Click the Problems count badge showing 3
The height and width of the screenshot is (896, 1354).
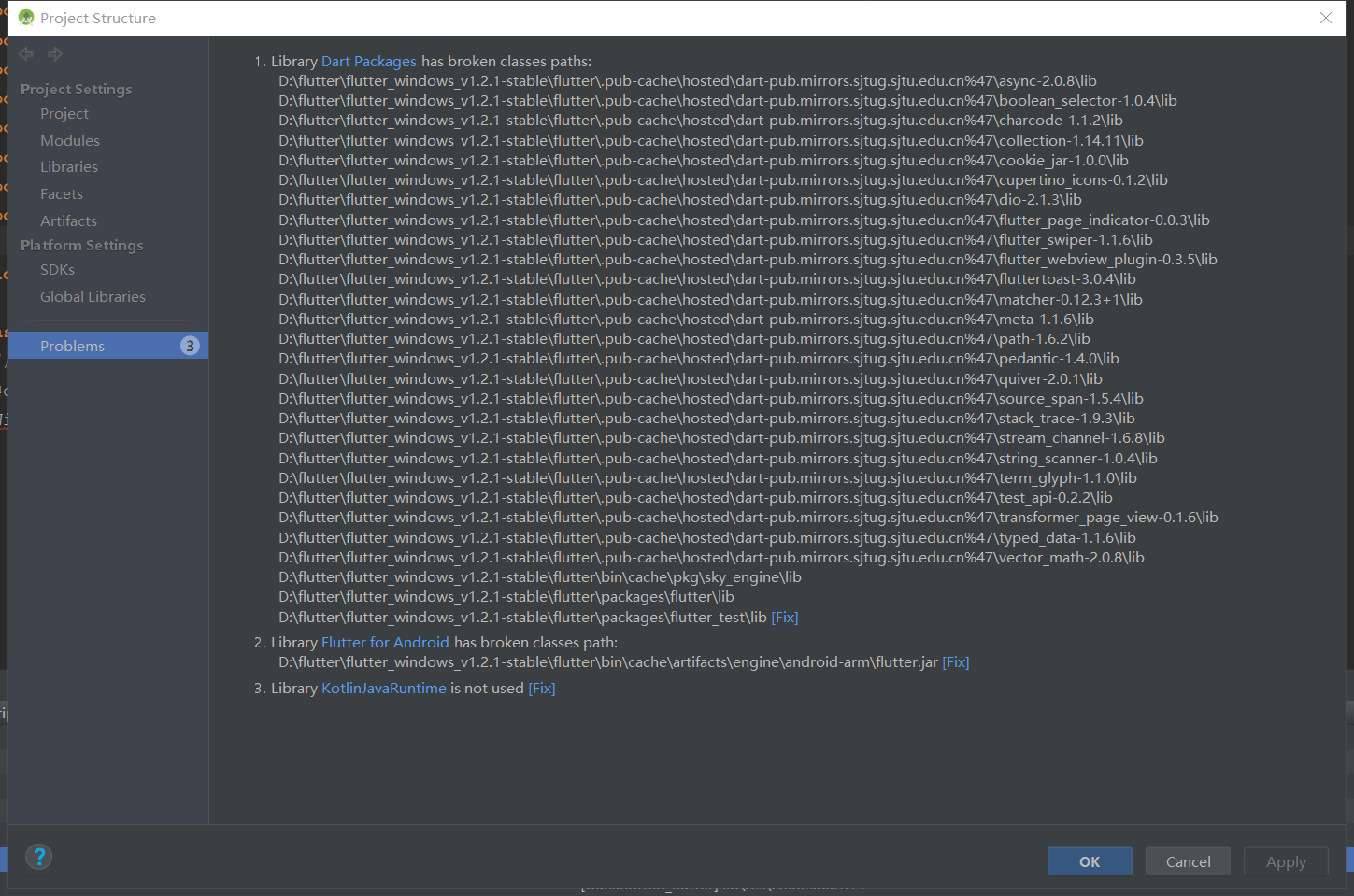(x=190, y=345)
